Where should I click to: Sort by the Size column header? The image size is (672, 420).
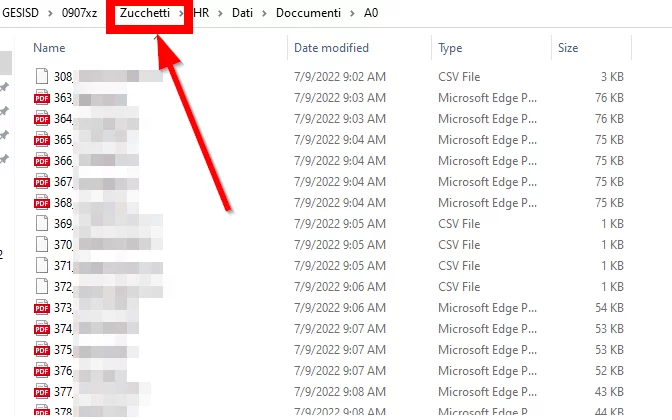tap(568, 48)
